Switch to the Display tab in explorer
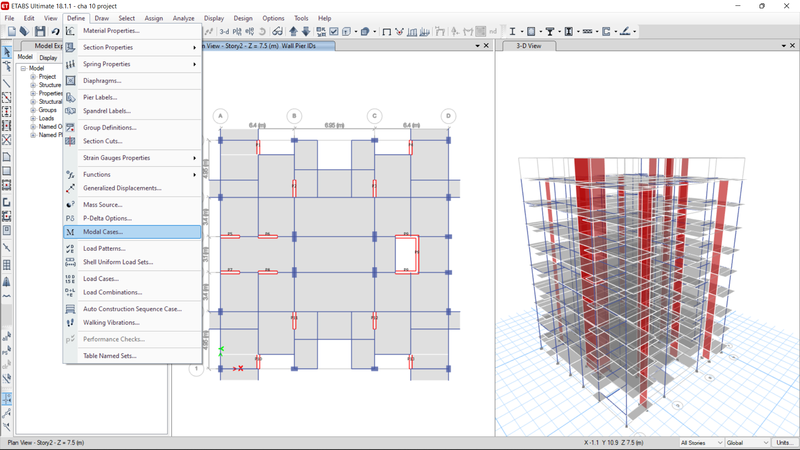 pyautogui.click(x=48, y=58)
